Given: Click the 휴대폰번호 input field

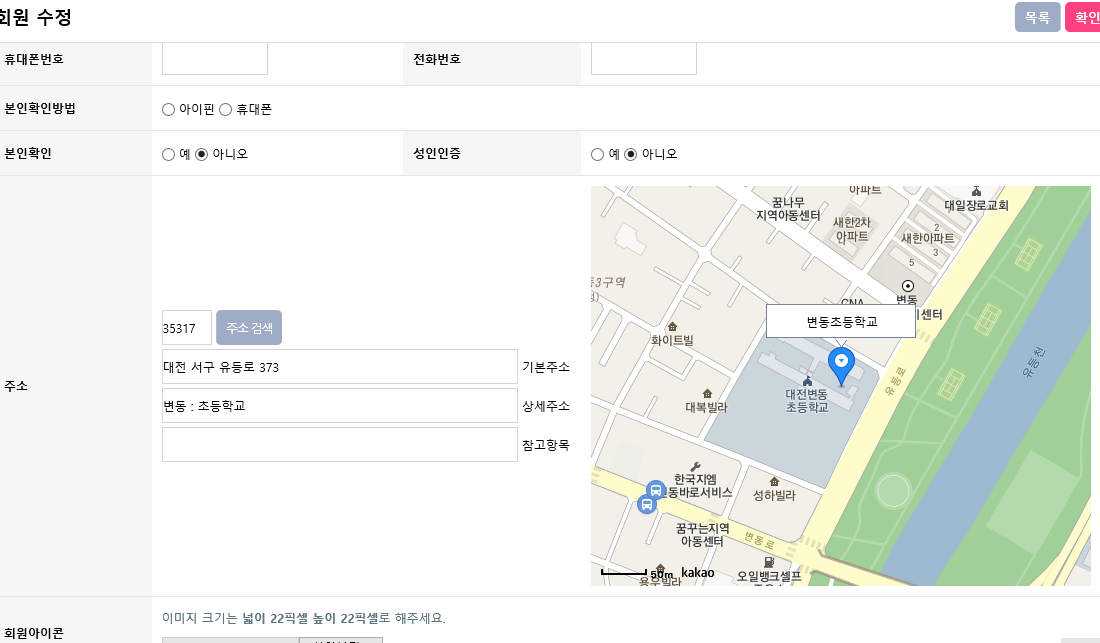Looking at the screenshot, I should point(215,59).
